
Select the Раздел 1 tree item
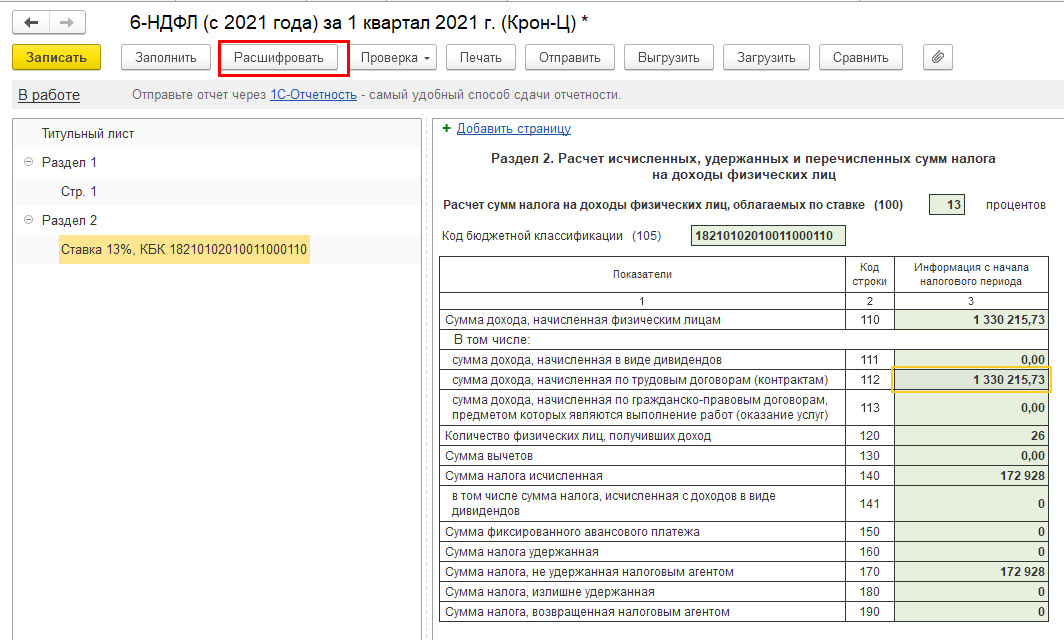[69, 162]
